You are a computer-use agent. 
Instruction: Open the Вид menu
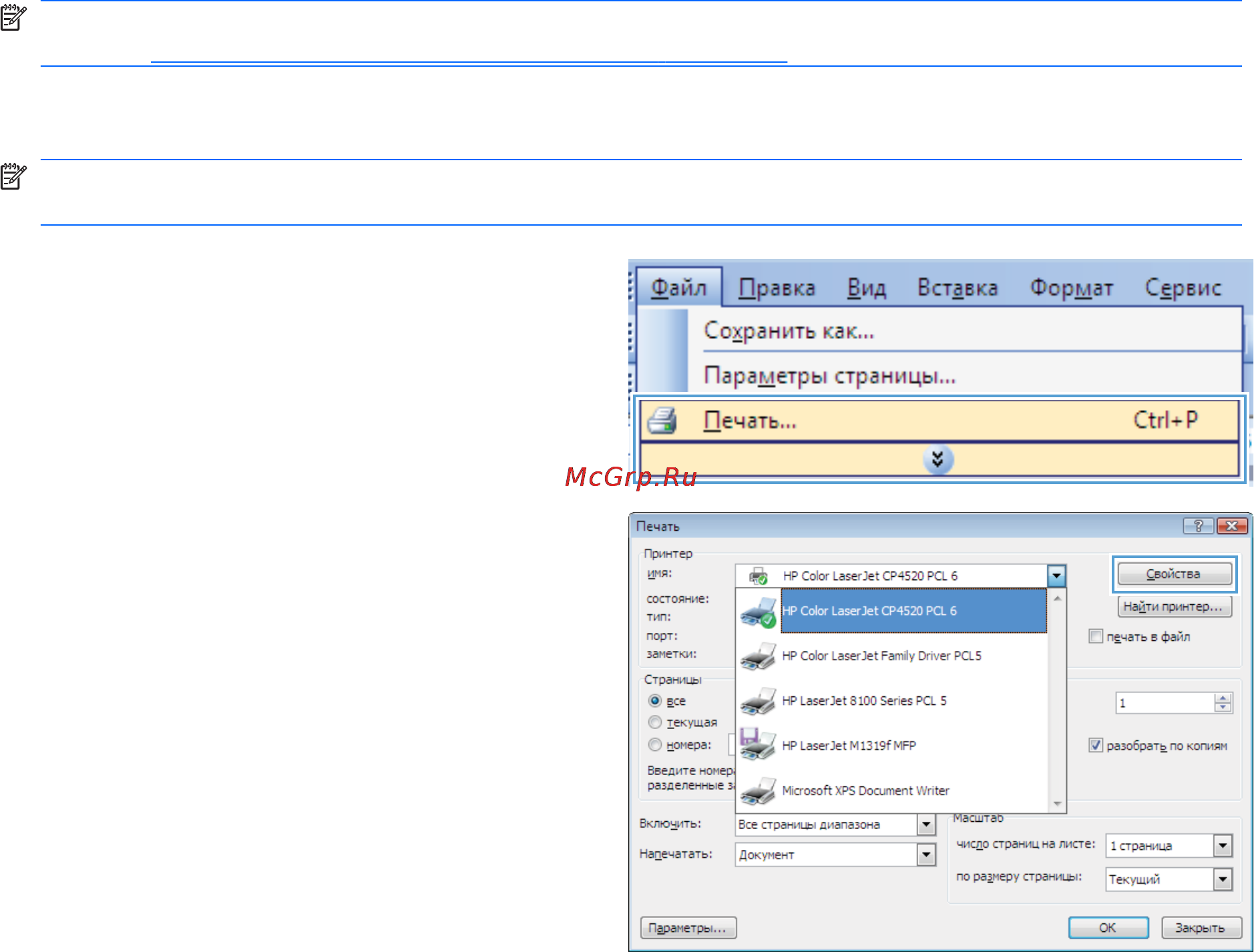pyautogui.click(x=867, y=288)
